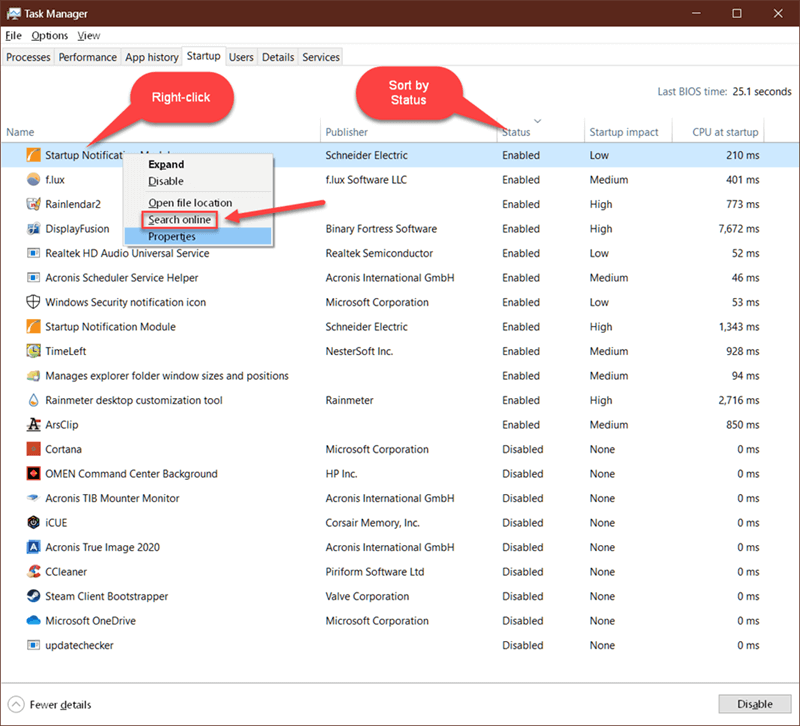This screenshot has width=800, height=726.
Task: Click the Steam Client Bootstrapper icon
Action: [x=33, y=596]
